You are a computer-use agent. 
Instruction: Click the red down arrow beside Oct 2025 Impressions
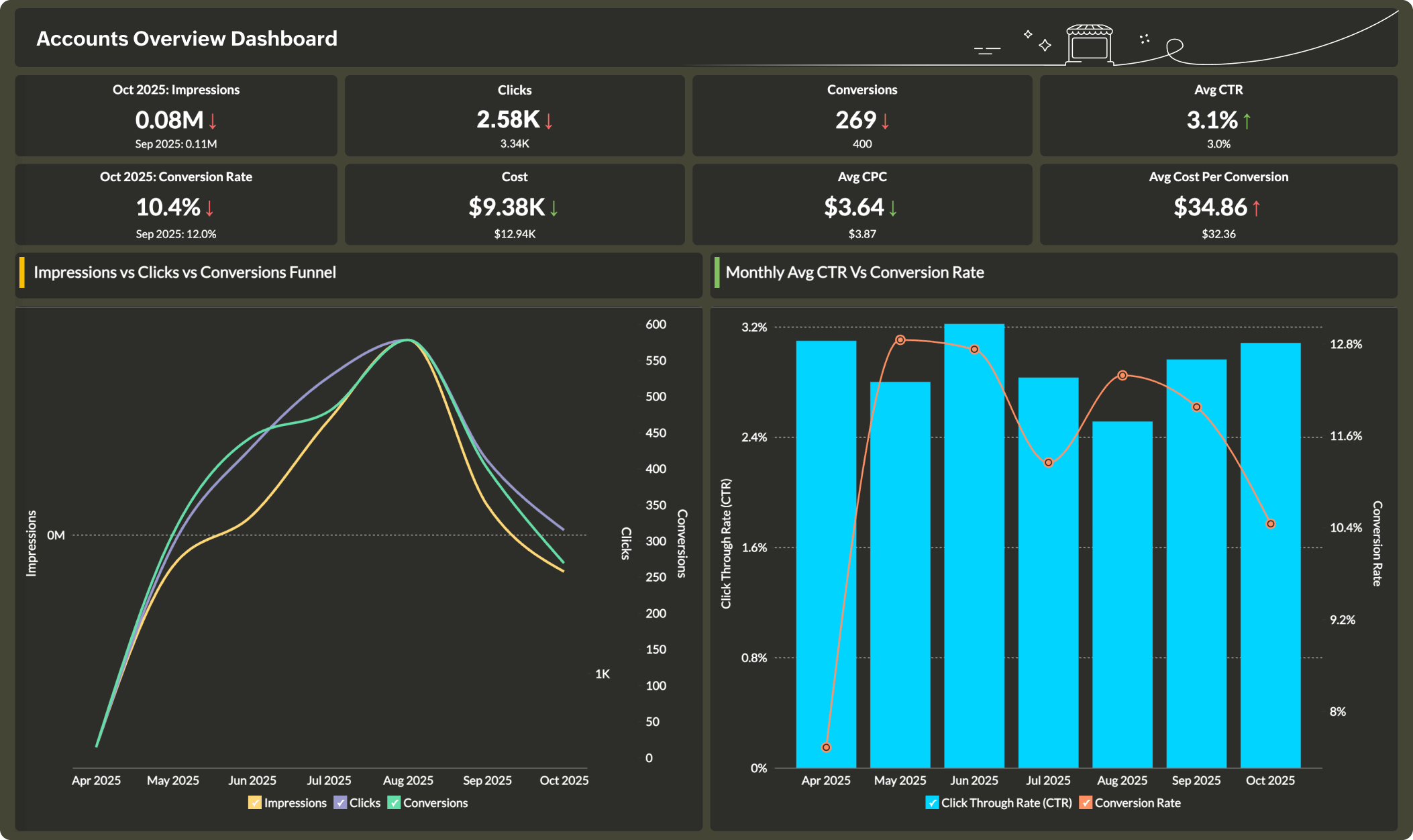pyautogui.click(x=212, y=122)
